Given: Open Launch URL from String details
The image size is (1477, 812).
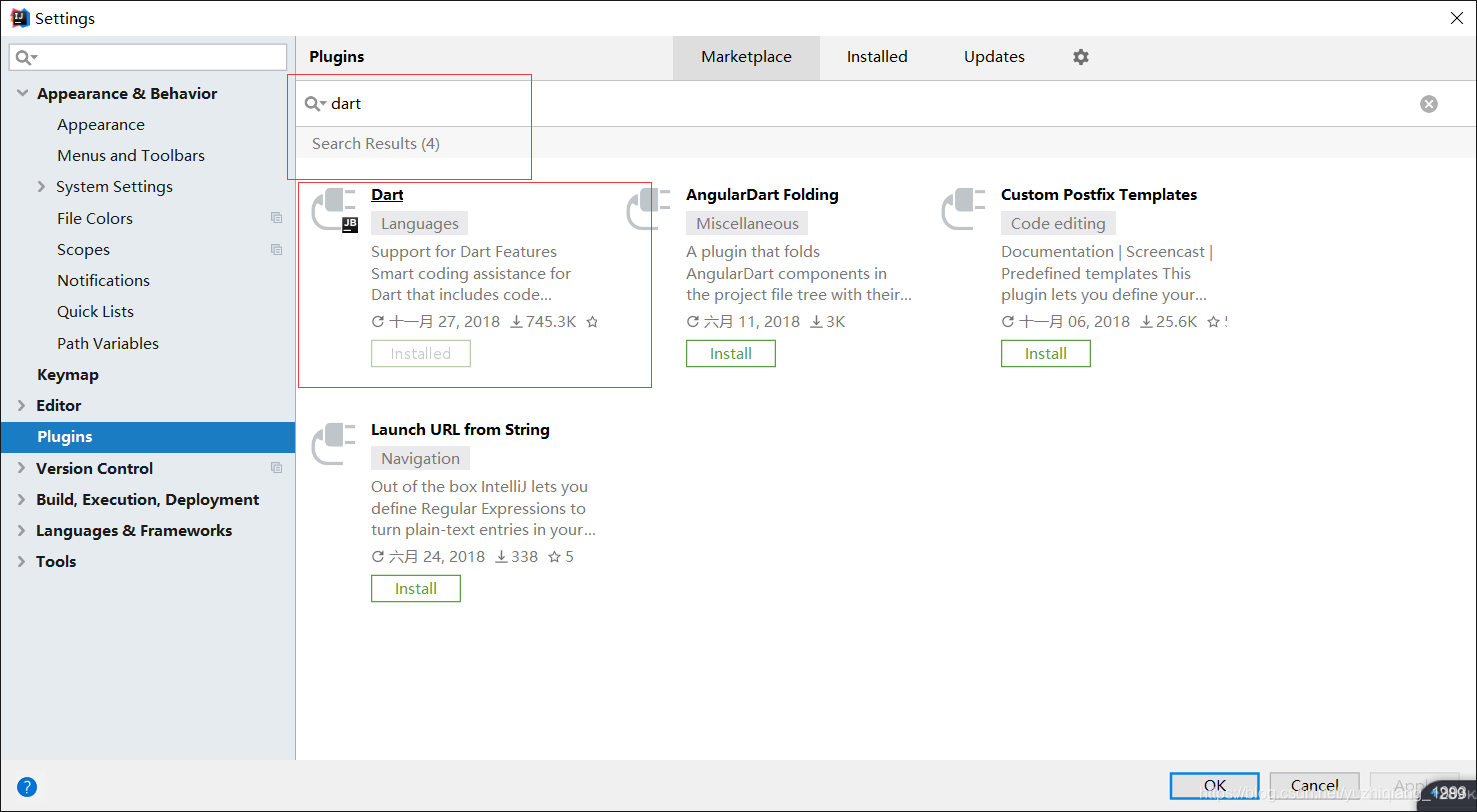Looking at the screenshot, I should pyautogui.click(x=460, y=430).
